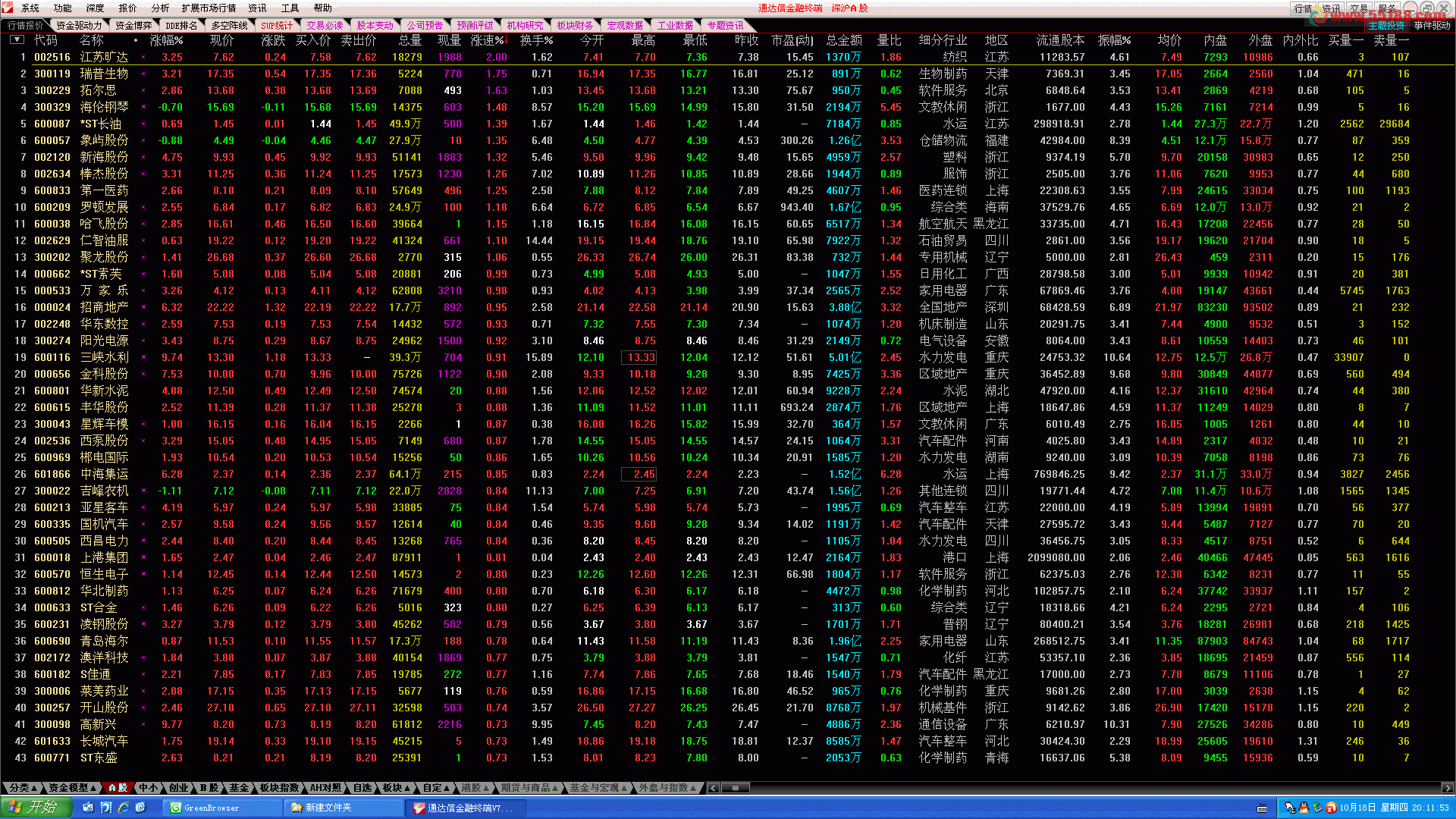Click the fourth quick launch browser icon
1456x819 pixels.
tap(141, 808)
